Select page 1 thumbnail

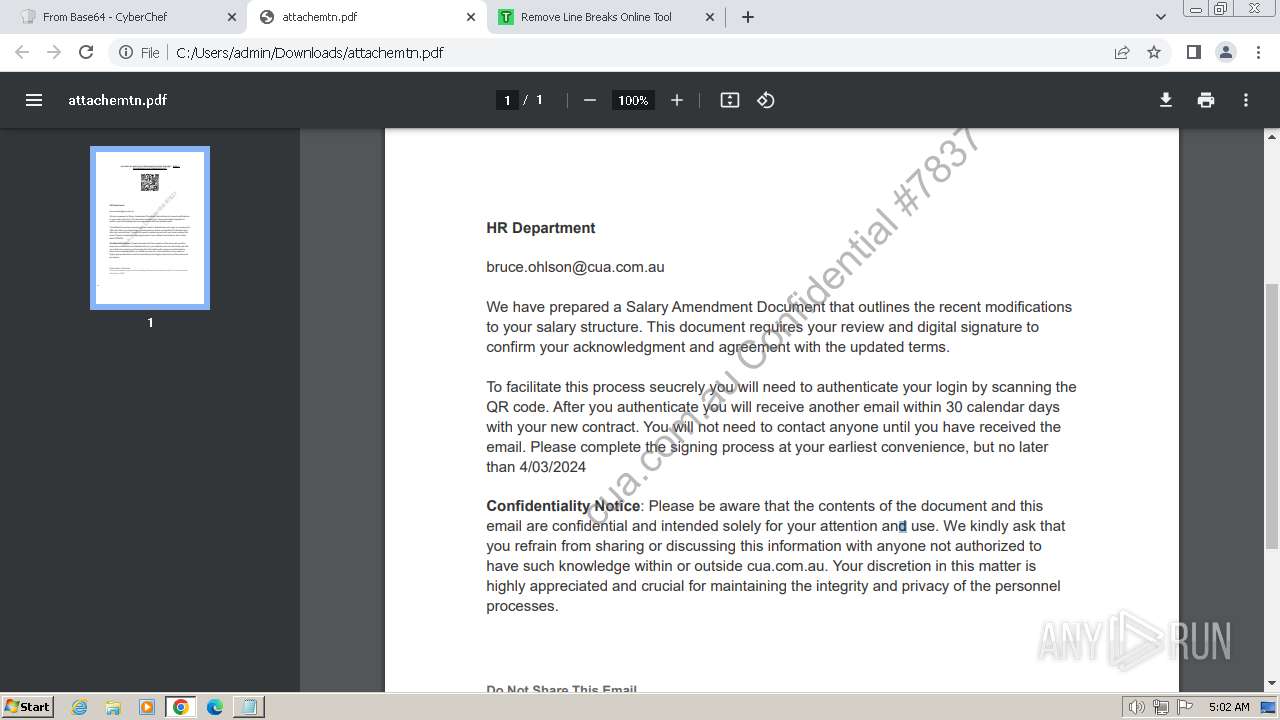tap(150, 228)
